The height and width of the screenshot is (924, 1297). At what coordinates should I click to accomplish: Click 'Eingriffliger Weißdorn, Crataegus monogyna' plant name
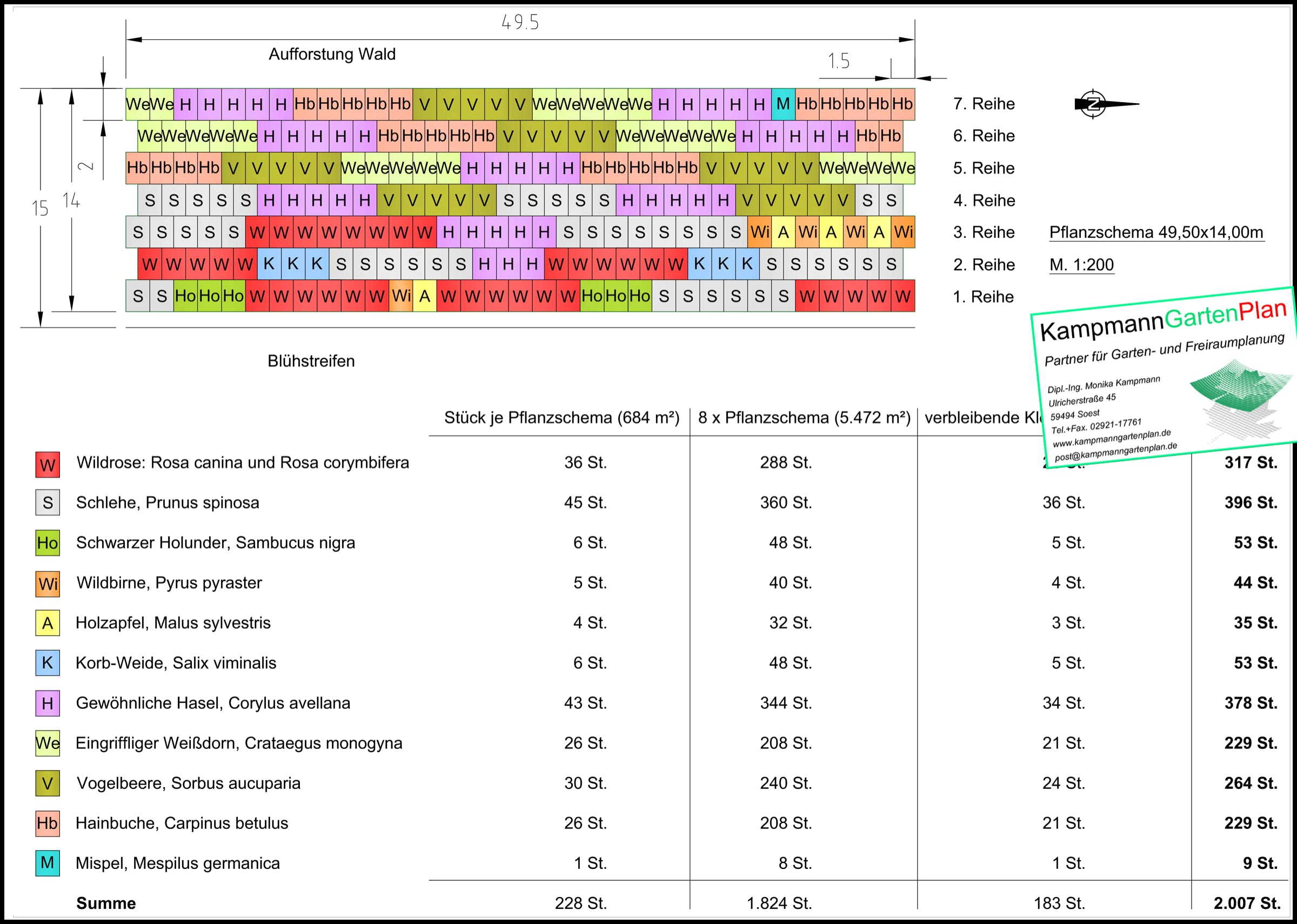239,743
